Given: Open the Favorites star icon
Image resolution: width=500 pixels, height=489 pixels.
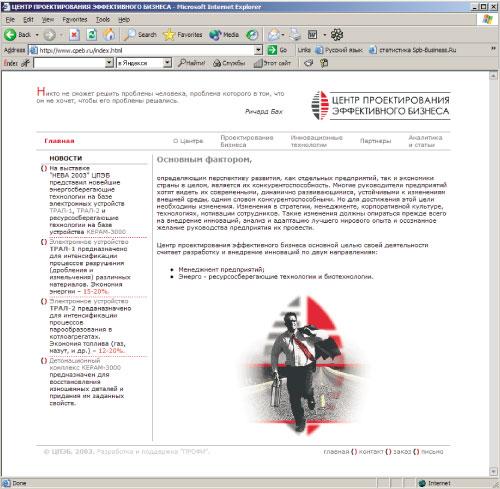Looking at the screenshot, I should coord(169,35).
